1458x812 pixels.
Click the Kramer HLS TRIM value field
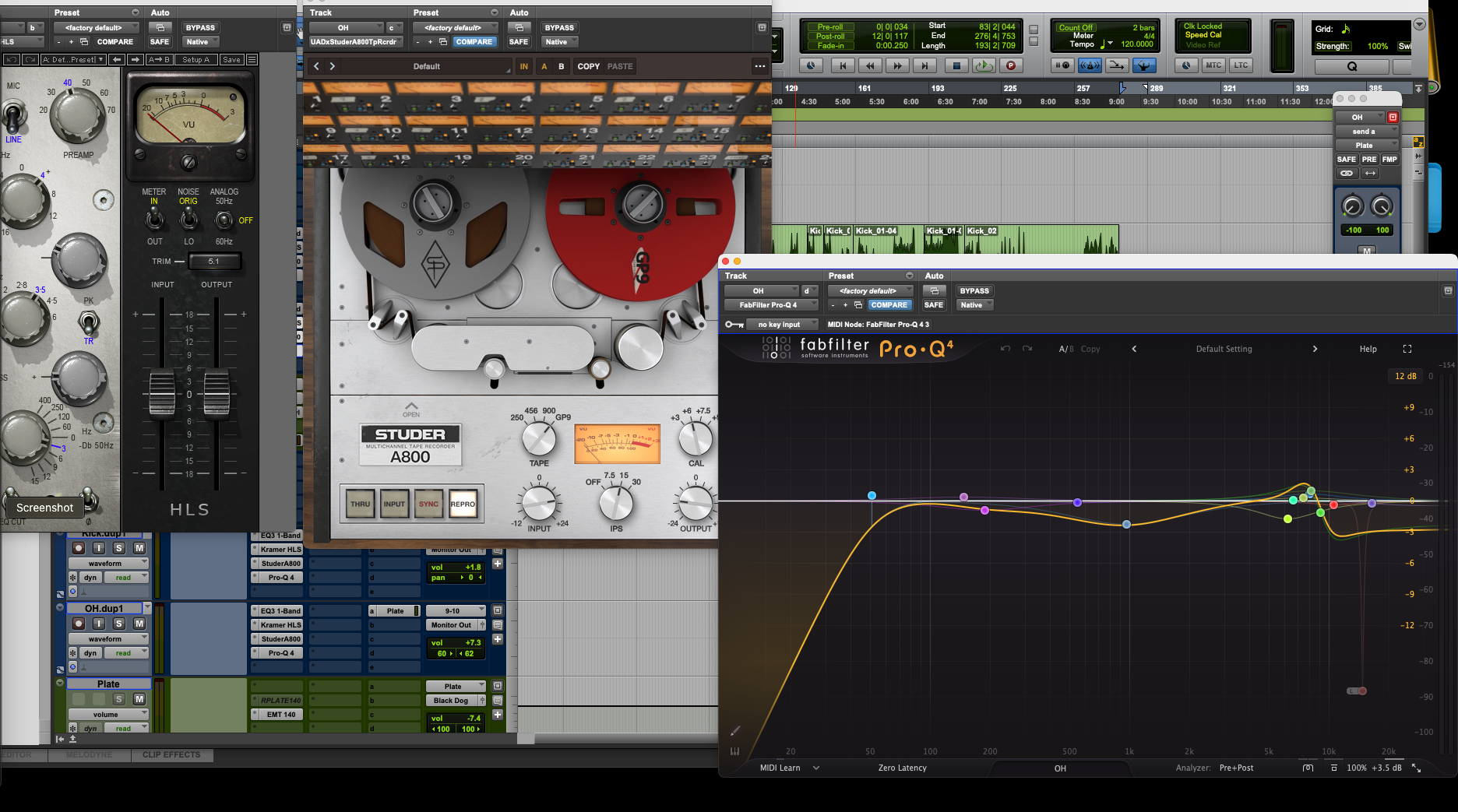point(214,262)
